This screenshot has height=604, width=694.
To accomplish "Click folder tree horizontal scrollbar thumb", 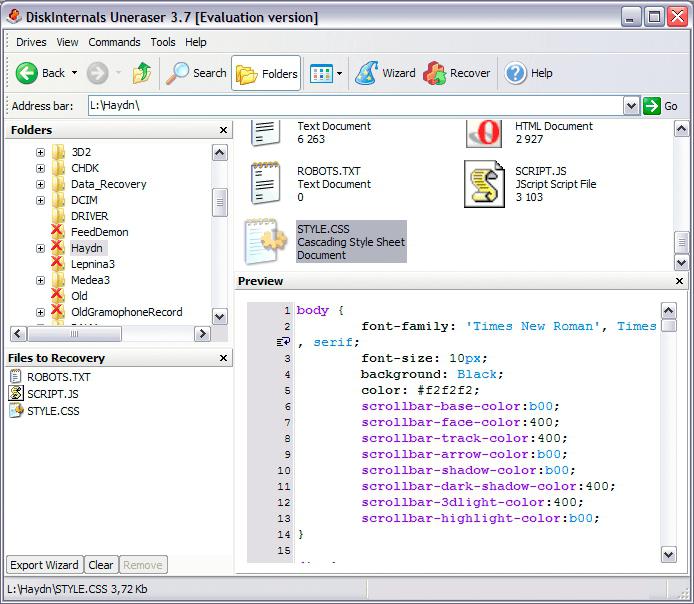I will click(74, 334).
